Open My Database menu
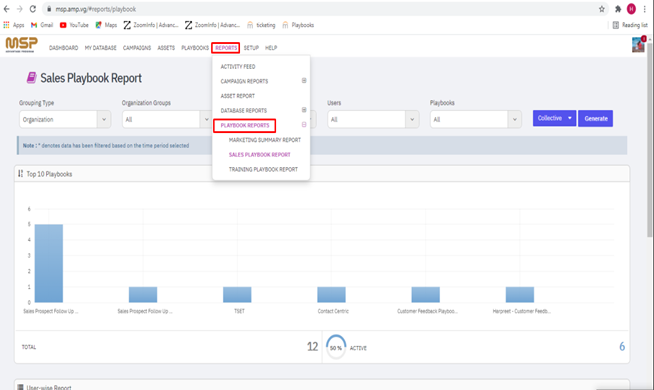Viewport: 654px width, 390px height. [101, 48]
